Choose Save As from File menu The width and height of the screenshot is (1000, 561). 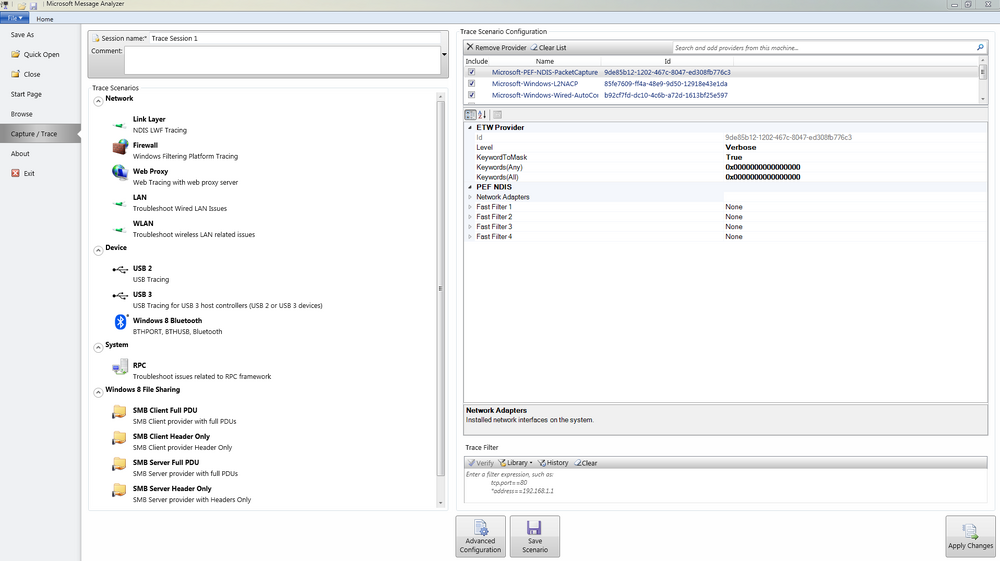[22, 35]
